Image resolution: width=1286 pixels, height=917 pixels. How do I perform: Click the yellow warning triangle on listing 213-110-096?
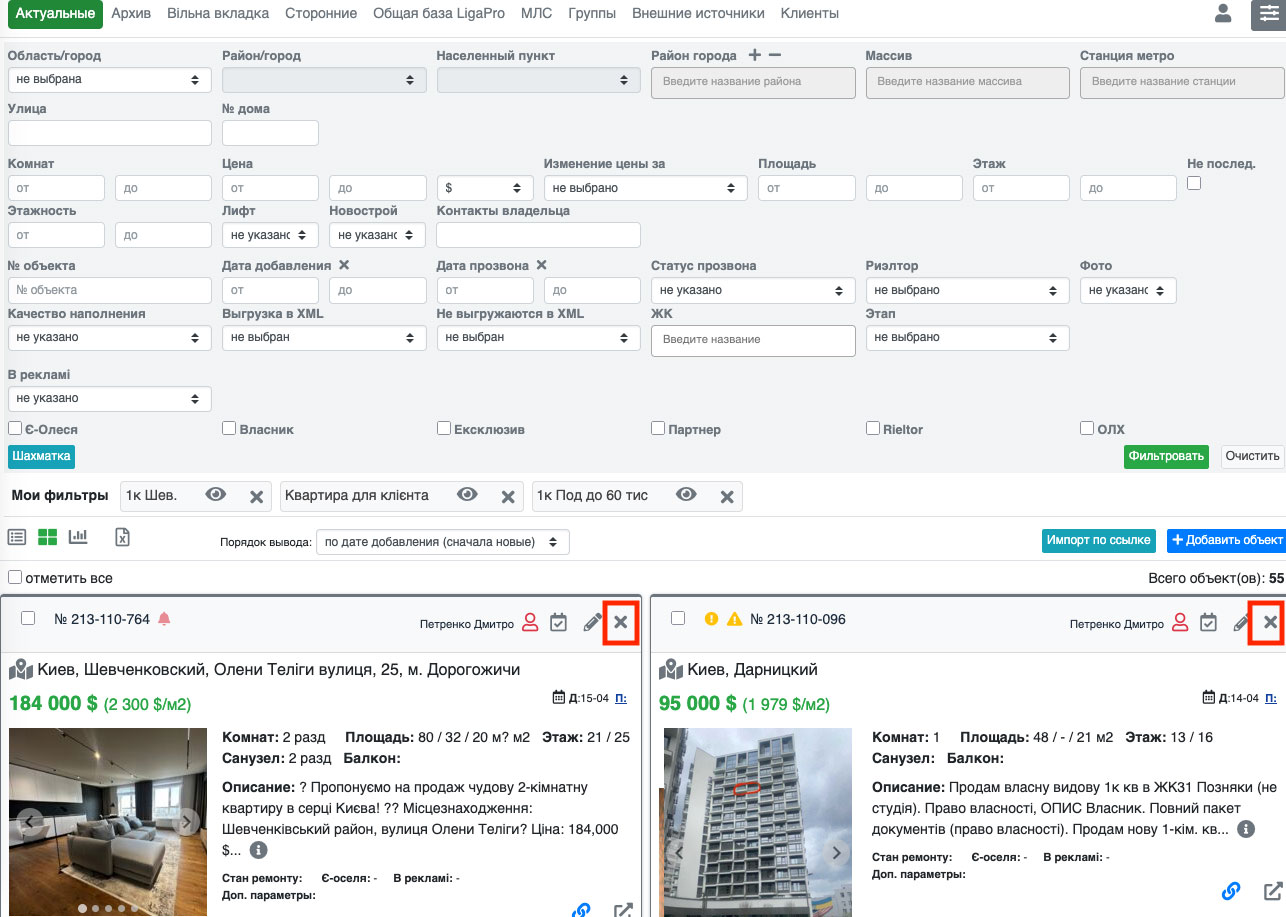pos(735,619)
